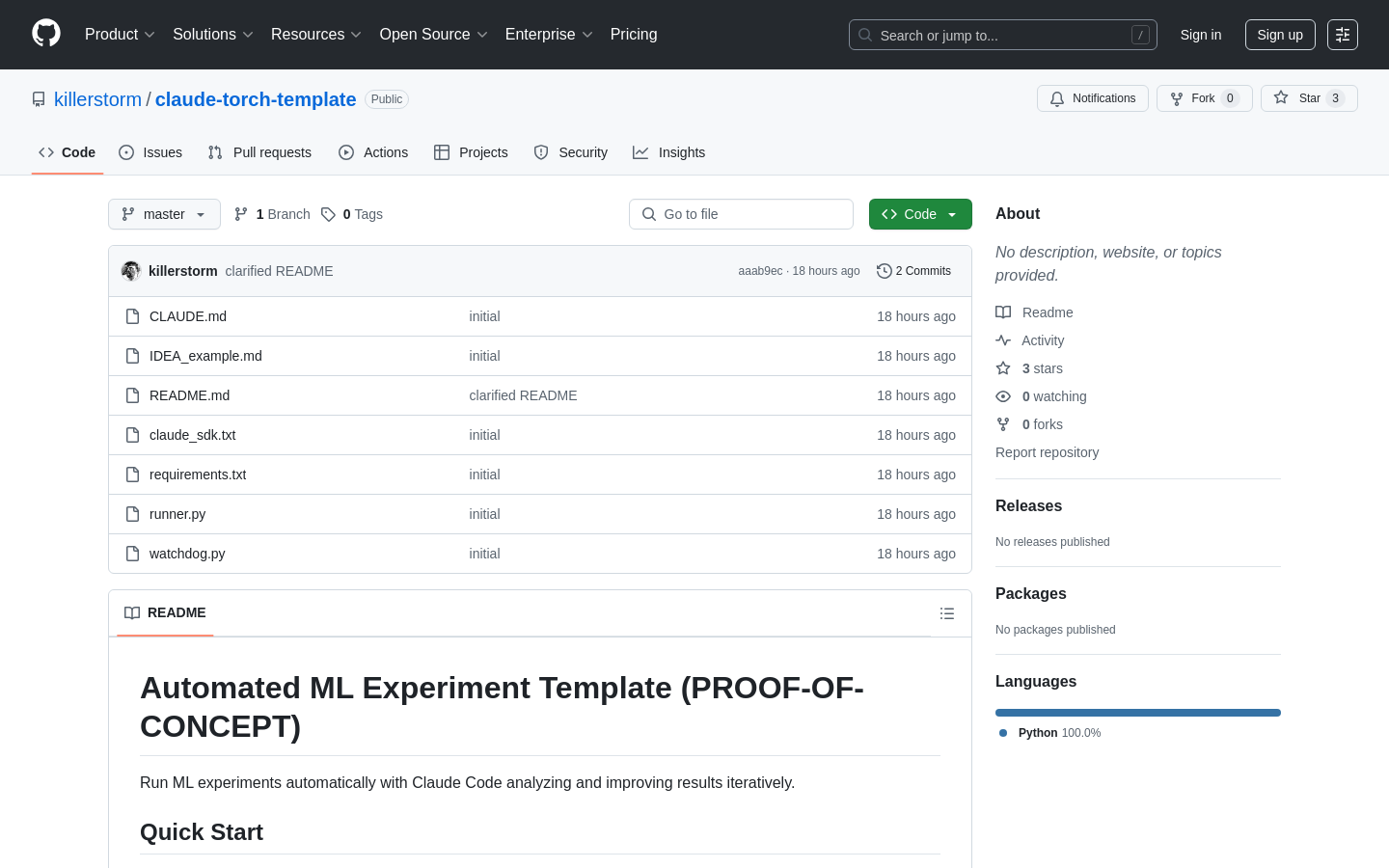Star the claude-torch-template repository
Image resolution: width=1389 pixels, height=868 pixels.
[x=1309, y=98]
